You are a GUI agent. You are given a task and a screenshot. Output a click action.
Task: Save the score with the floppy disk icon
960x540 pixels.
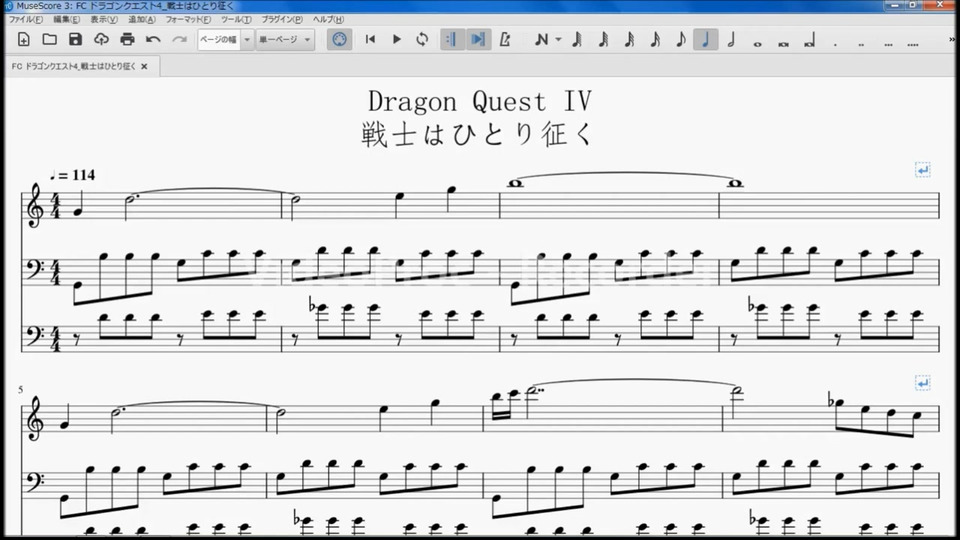click(x=75, y=40)
